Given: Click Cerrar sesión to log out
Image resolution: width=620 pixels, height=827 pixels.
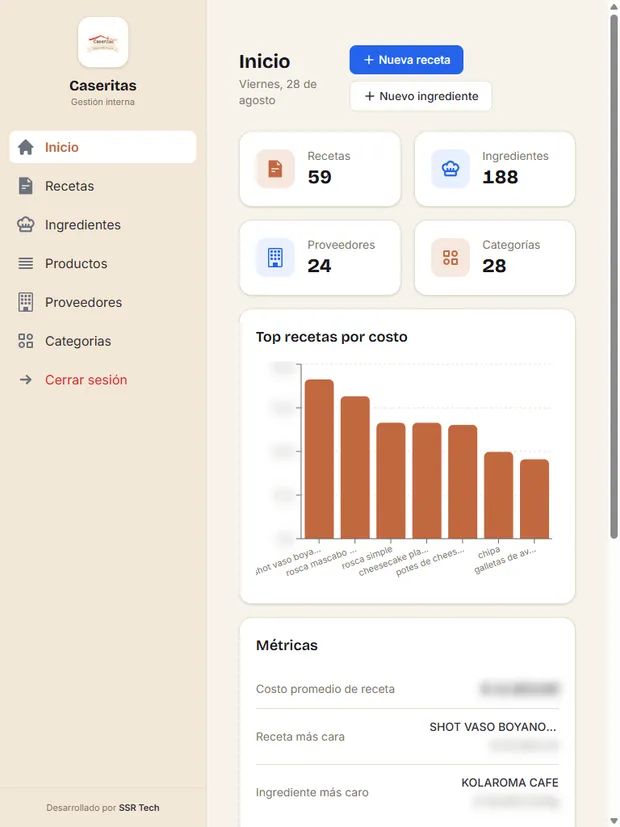Looking at the screenshot, I should click(x=103, y=380).
